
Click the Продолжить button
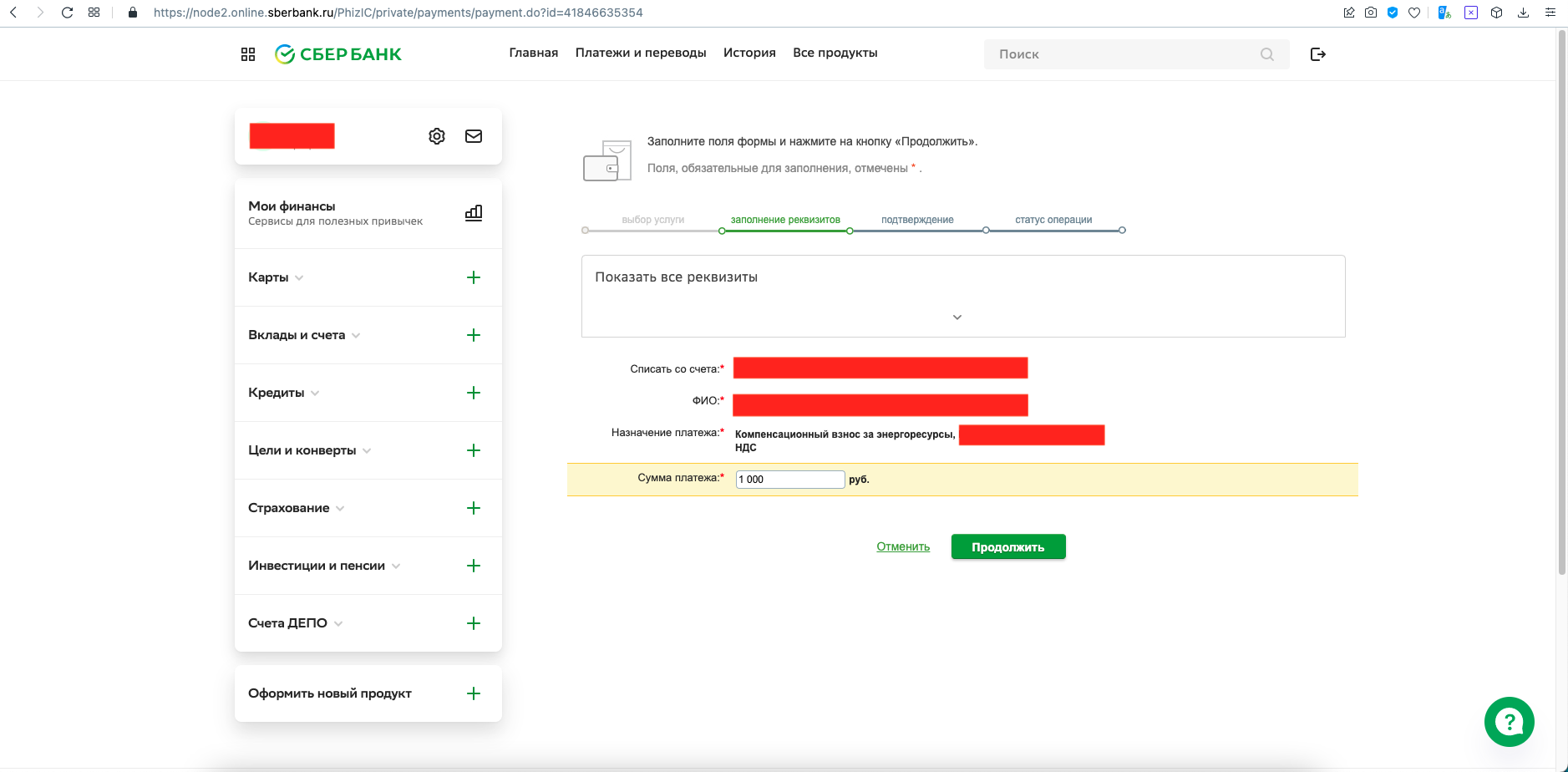(x=1008, y=547)
